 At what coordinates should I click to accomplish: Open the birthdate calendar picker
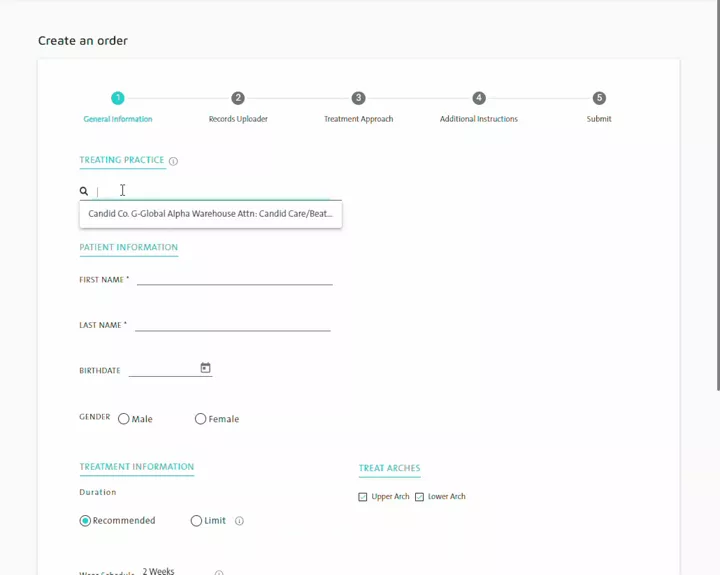(205, 368)
